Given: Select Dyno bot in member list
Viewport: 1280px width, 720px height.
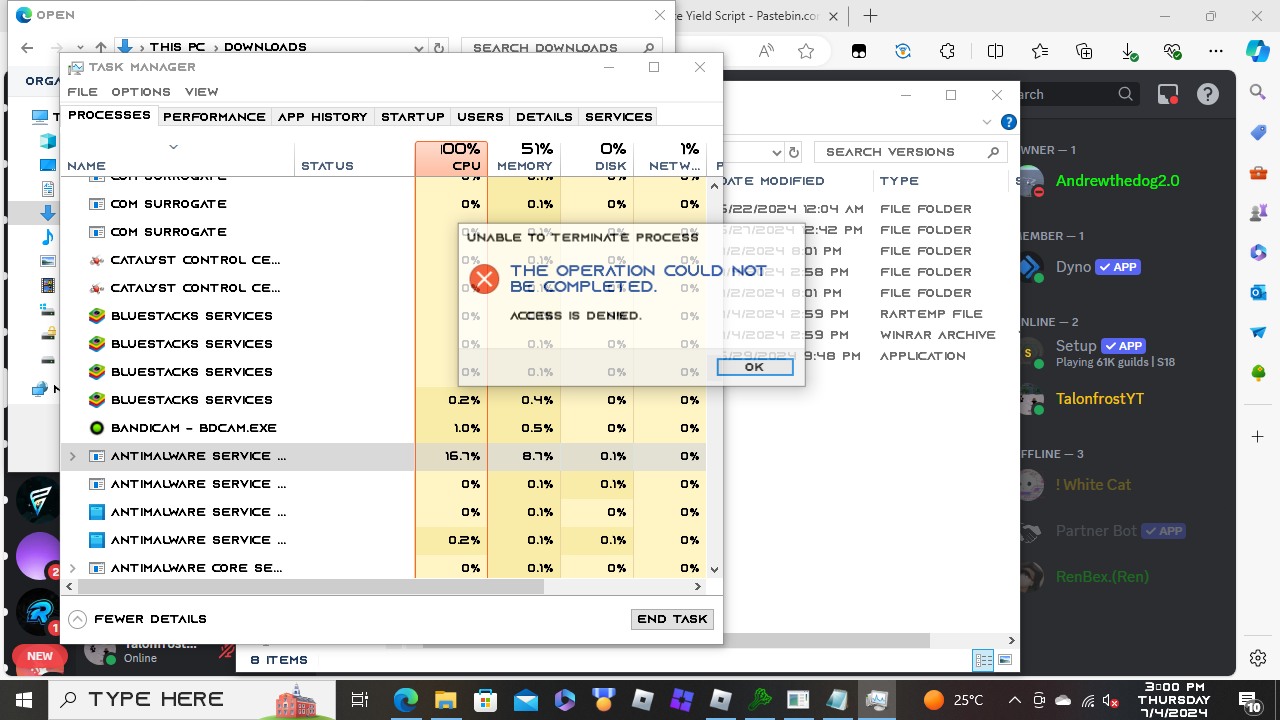Looking at the screenshot, I should point(1098,267).
